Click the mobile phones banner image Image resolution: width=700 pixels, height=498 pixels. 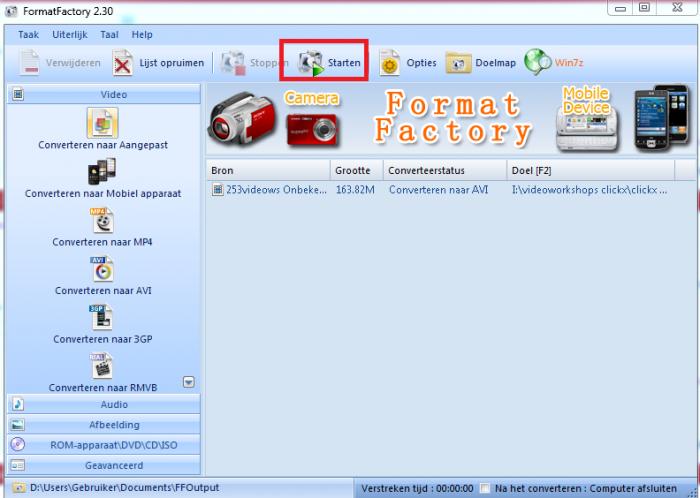662,118
